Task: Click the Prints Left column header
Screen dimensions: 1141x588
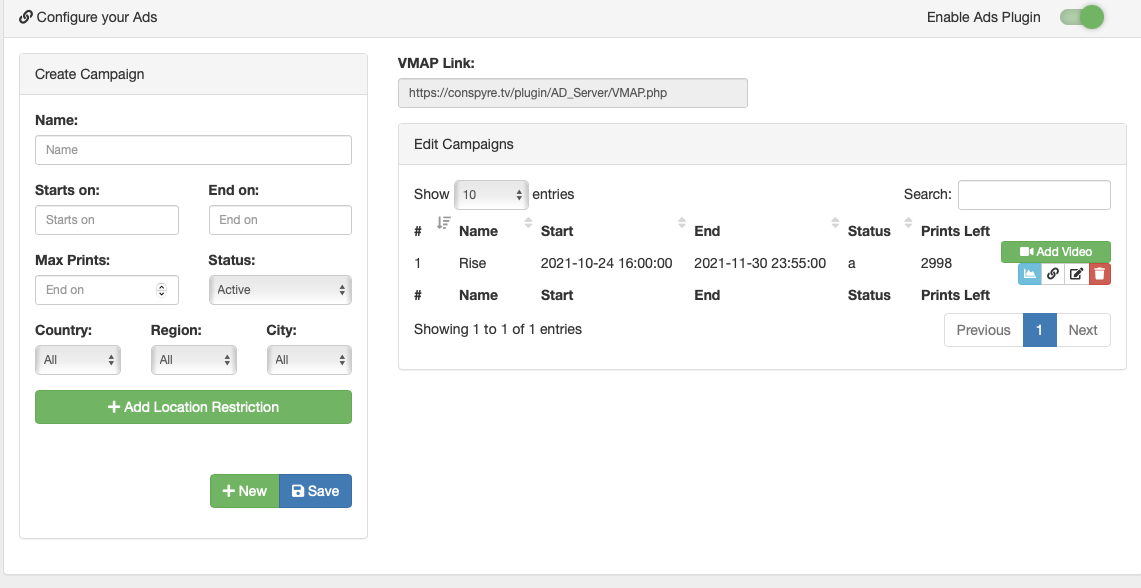Action: pyautogui.click(x=955, y=231)
